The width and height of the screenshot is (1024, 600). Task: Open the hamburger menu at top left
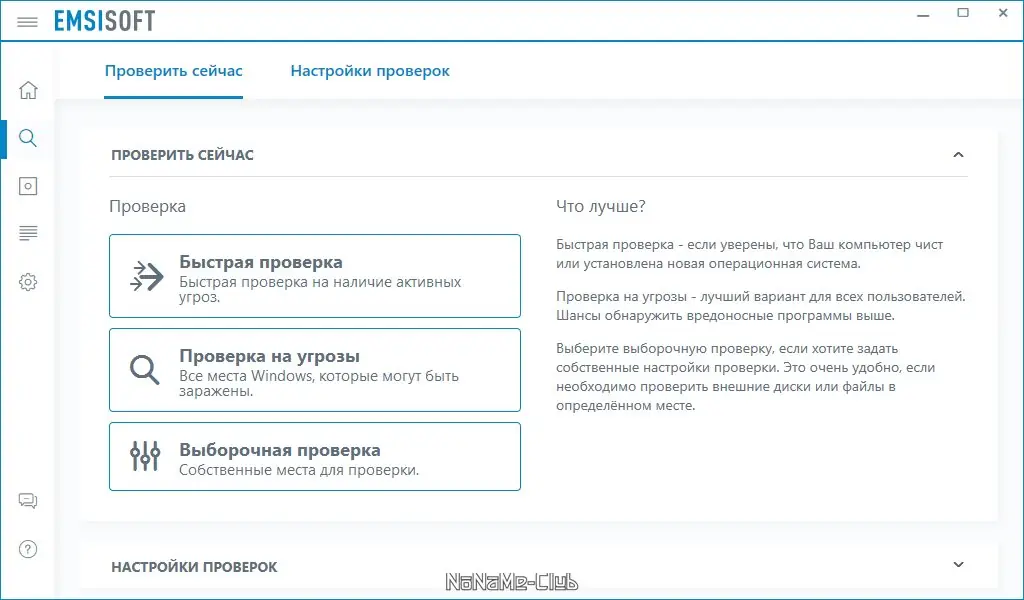point(27,20)
